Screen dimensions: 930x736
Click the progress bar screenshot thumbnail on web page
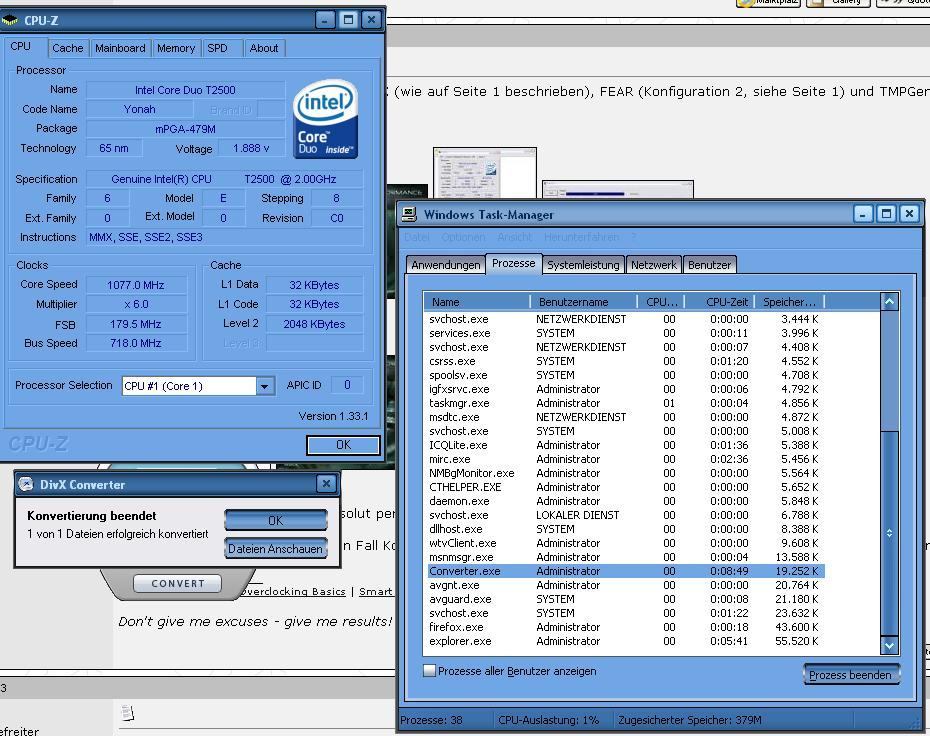coord(617,190)
